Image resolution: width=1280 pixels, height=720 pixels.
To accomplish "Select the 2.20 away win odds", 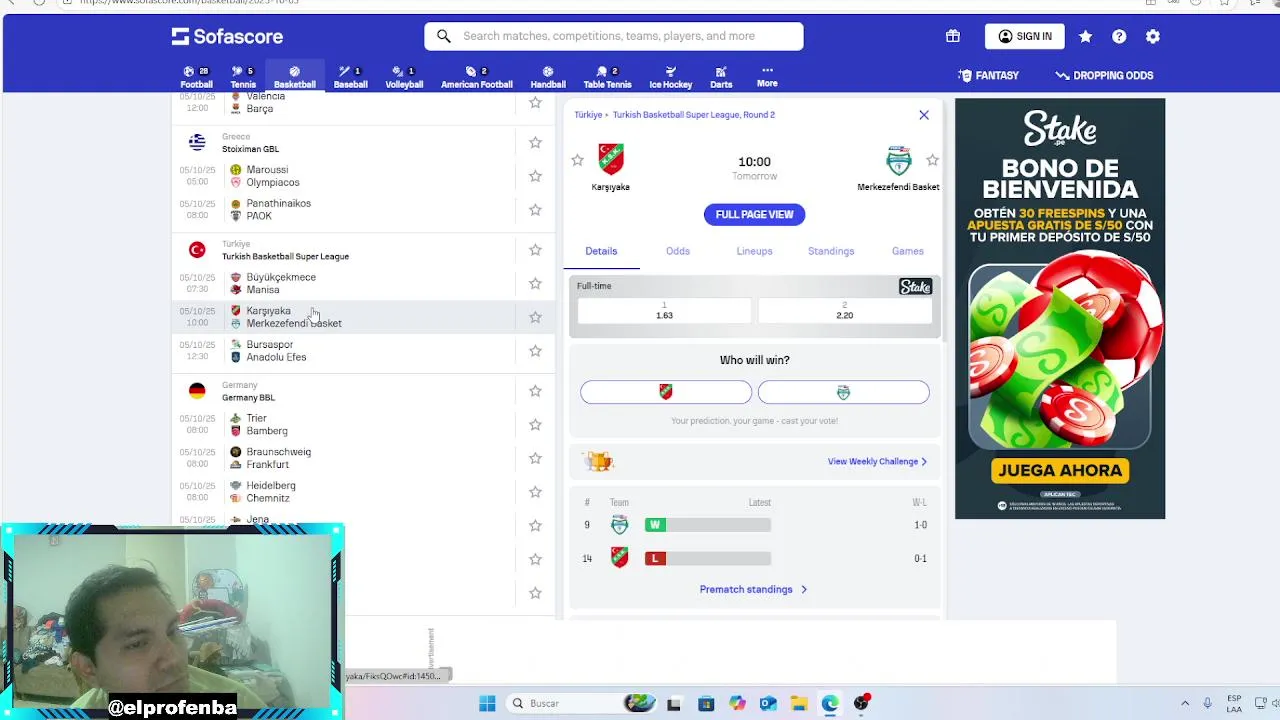I will (x=845, y=311).
